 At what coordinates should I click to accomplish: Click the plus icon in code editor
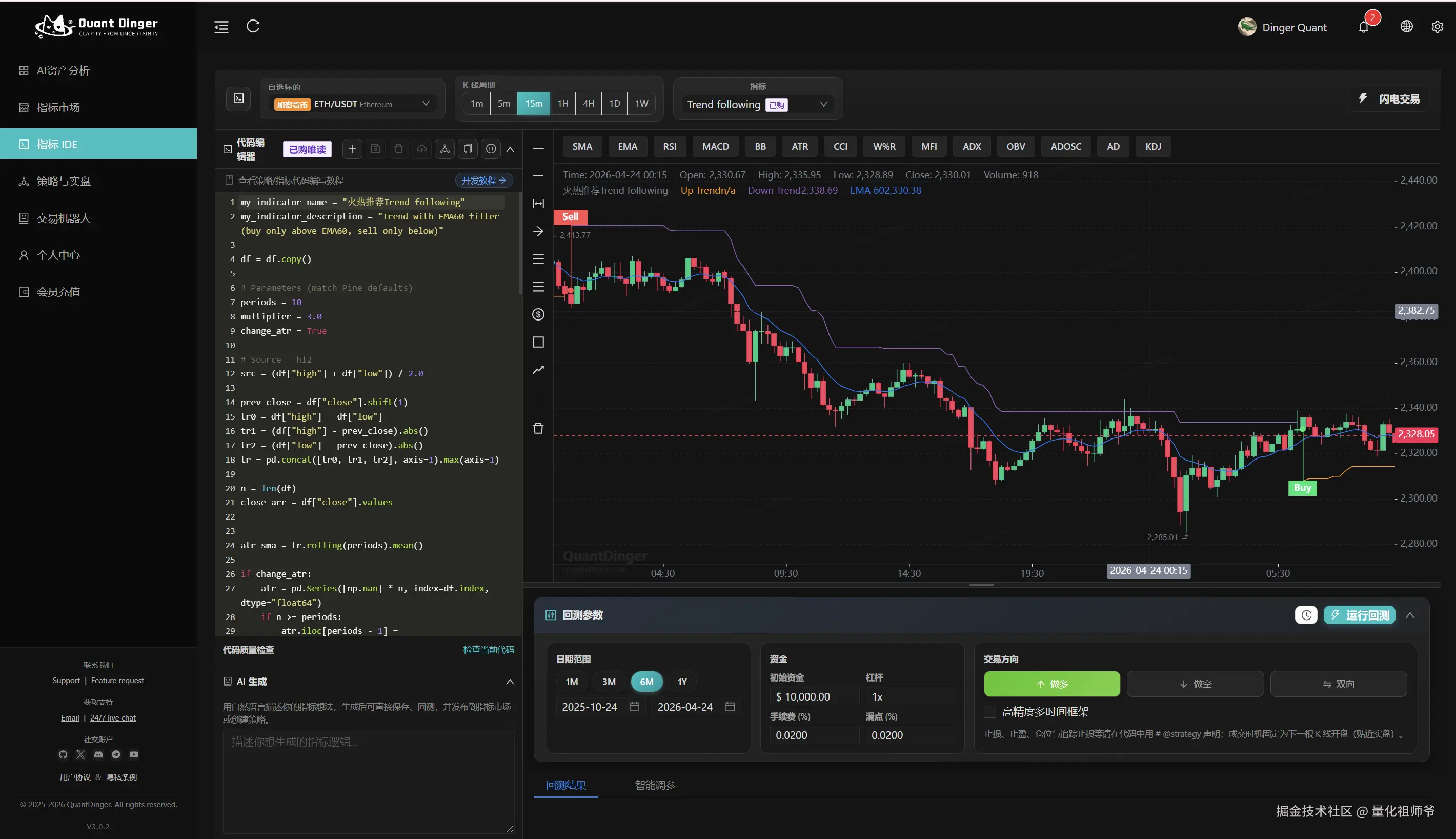(353, 149)
